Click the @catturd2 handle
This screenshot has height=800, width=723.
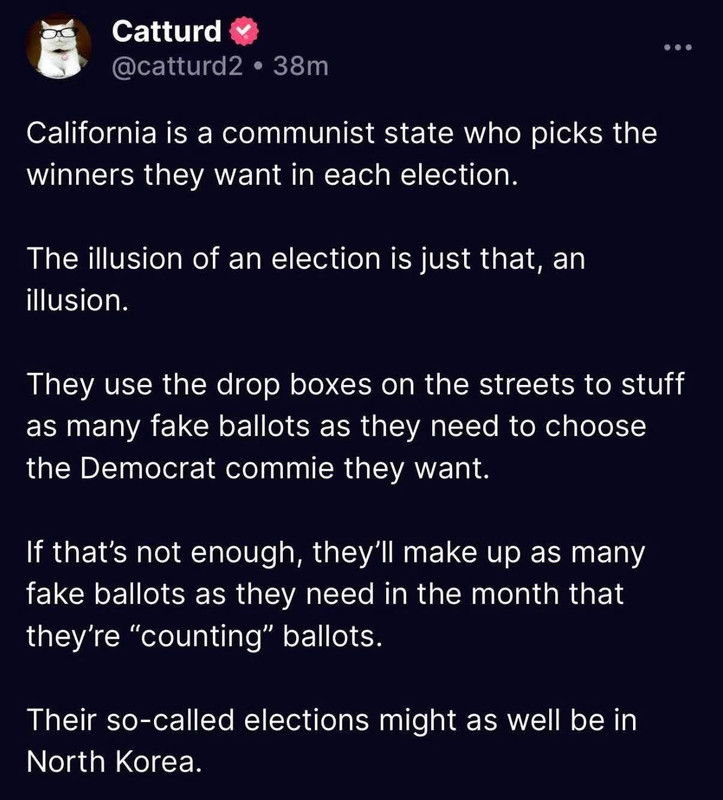(x=178, y=66)
